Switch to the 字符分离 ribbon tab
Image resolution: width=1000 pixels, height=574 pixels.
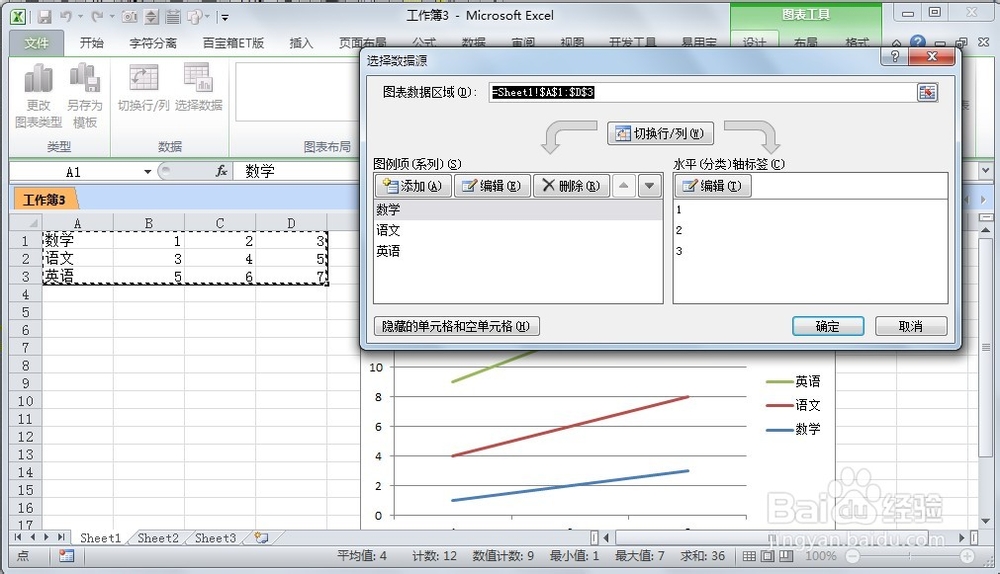pyautogui.click(x=153, y=43)
